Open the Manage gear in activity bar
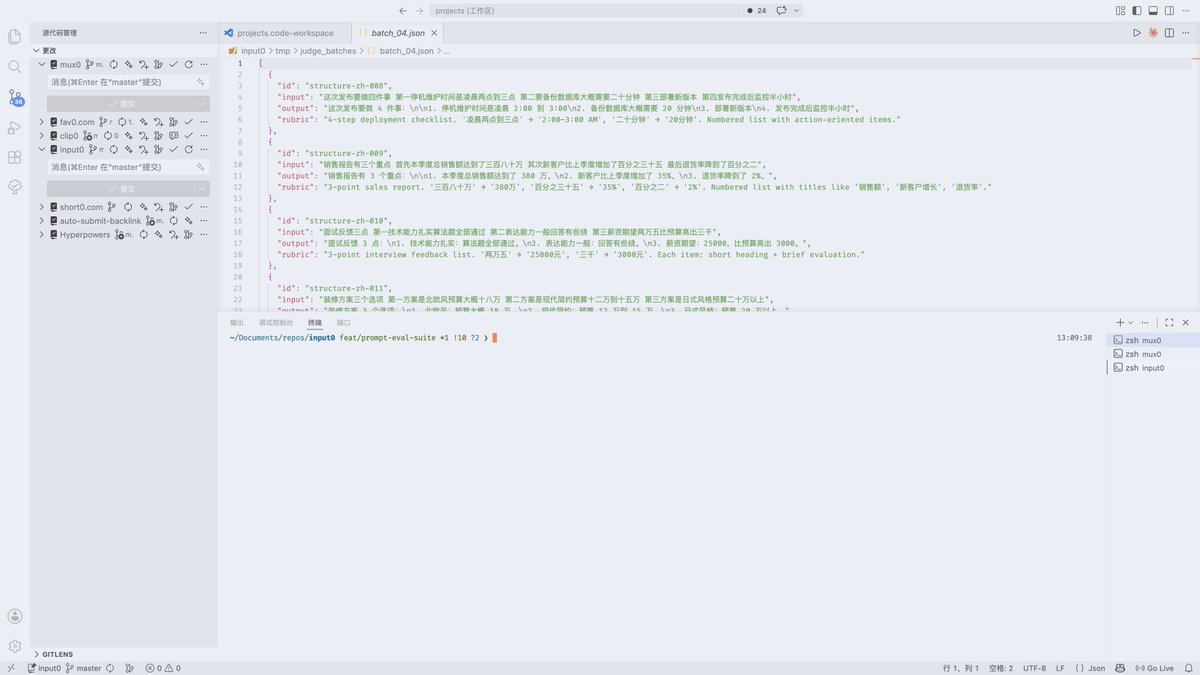The image size is (1200, 675). click(15, 647)
